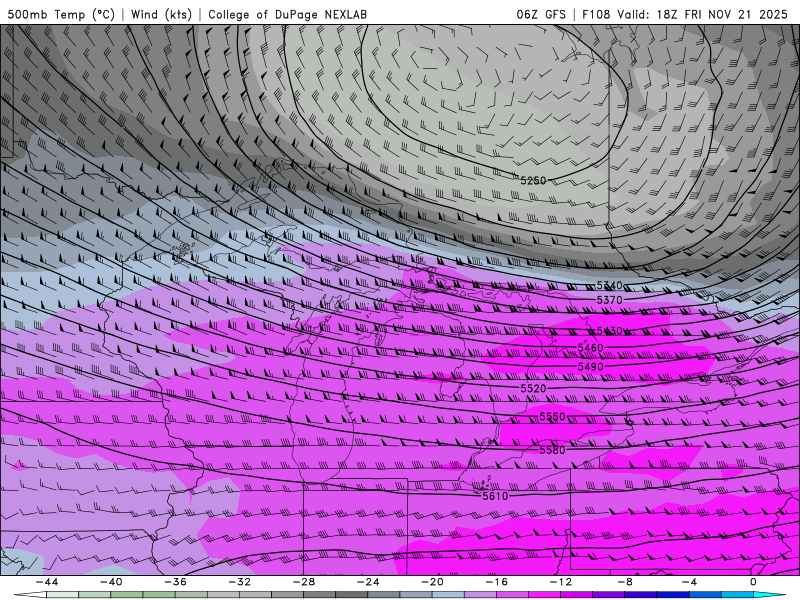This screenshot has width=800, height=600.
Task: Click the -8 colorbar tick label
Action: click(626, 582)
